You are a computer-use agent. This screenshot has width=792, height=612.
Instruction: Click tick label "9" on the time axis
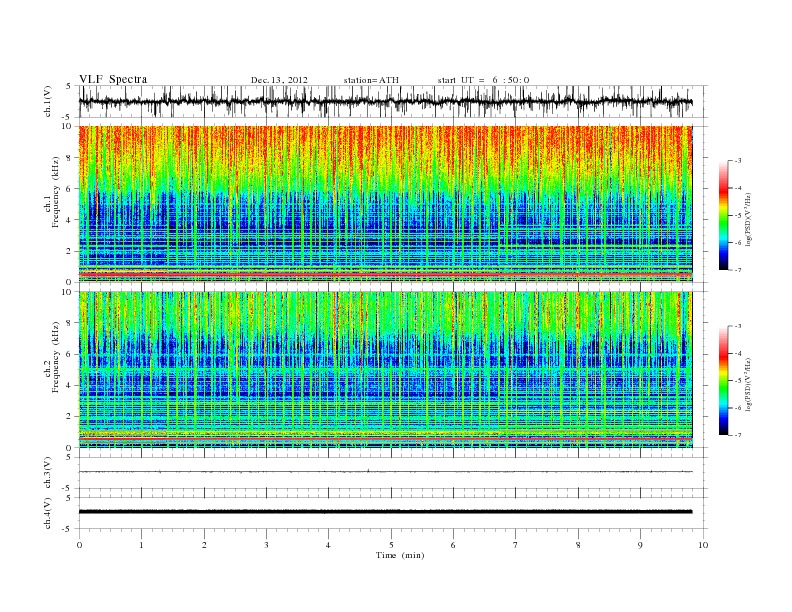tap(640, 545)
